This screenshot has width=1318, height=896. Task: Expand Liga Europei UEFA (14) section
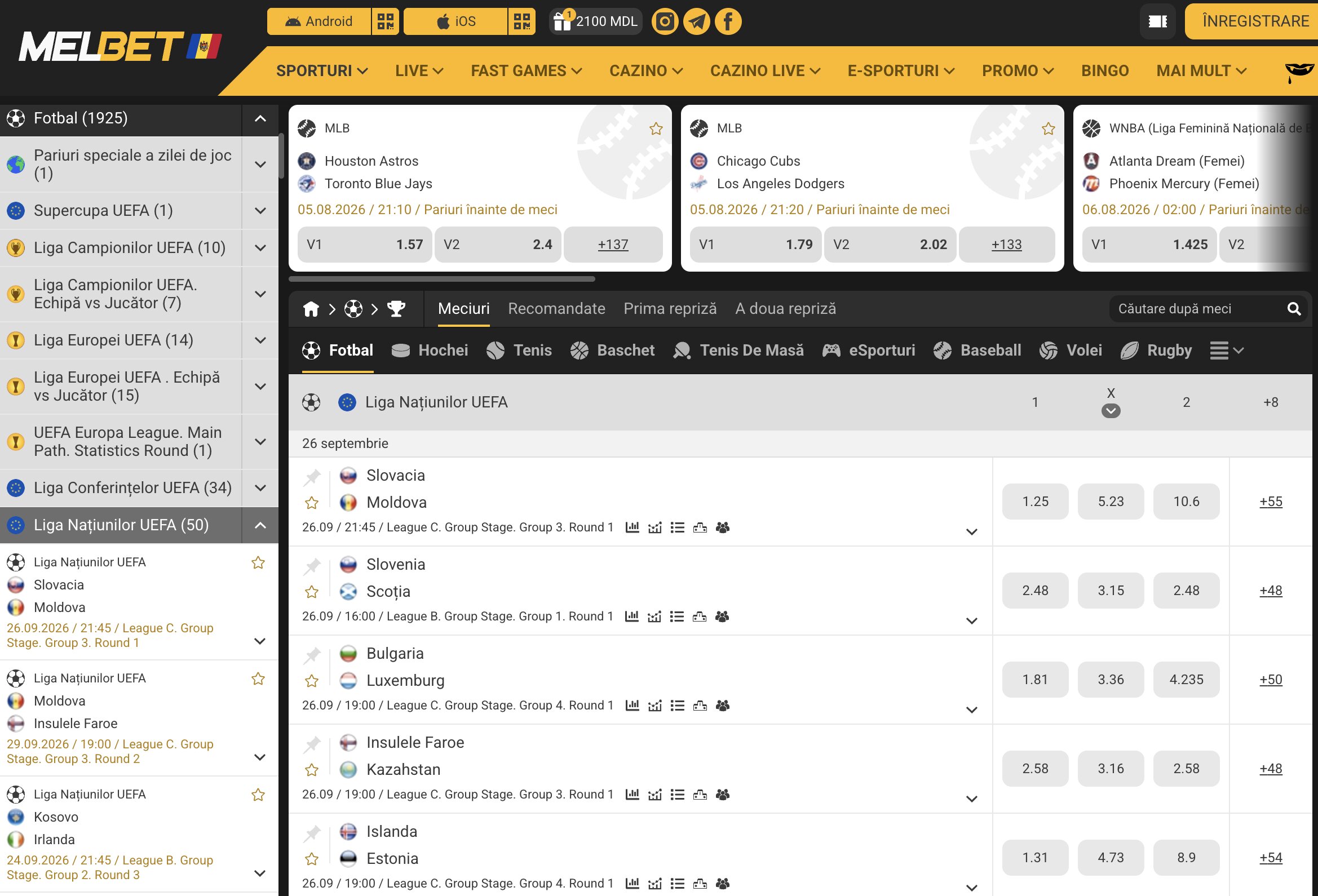point(260,340)
